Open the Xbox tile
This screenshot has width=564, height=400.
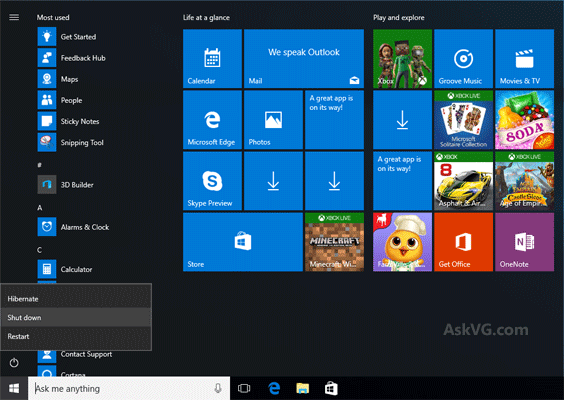(402, 59)
